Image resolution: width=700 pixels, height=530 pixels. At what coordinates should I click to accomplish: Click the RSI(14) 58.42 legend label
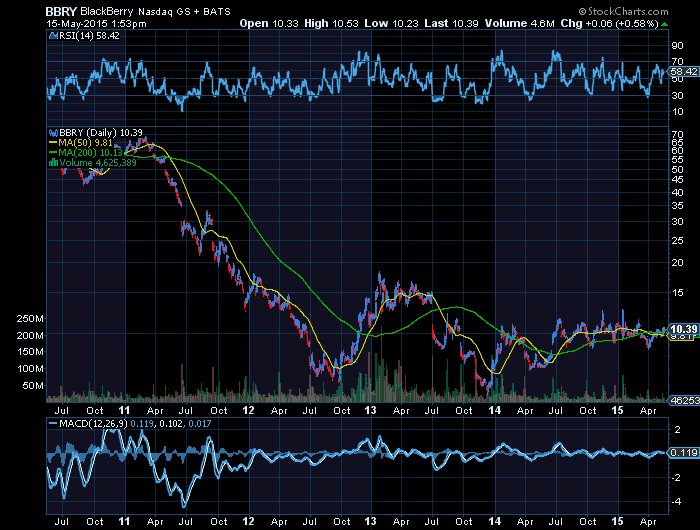[x=89, y=36]
